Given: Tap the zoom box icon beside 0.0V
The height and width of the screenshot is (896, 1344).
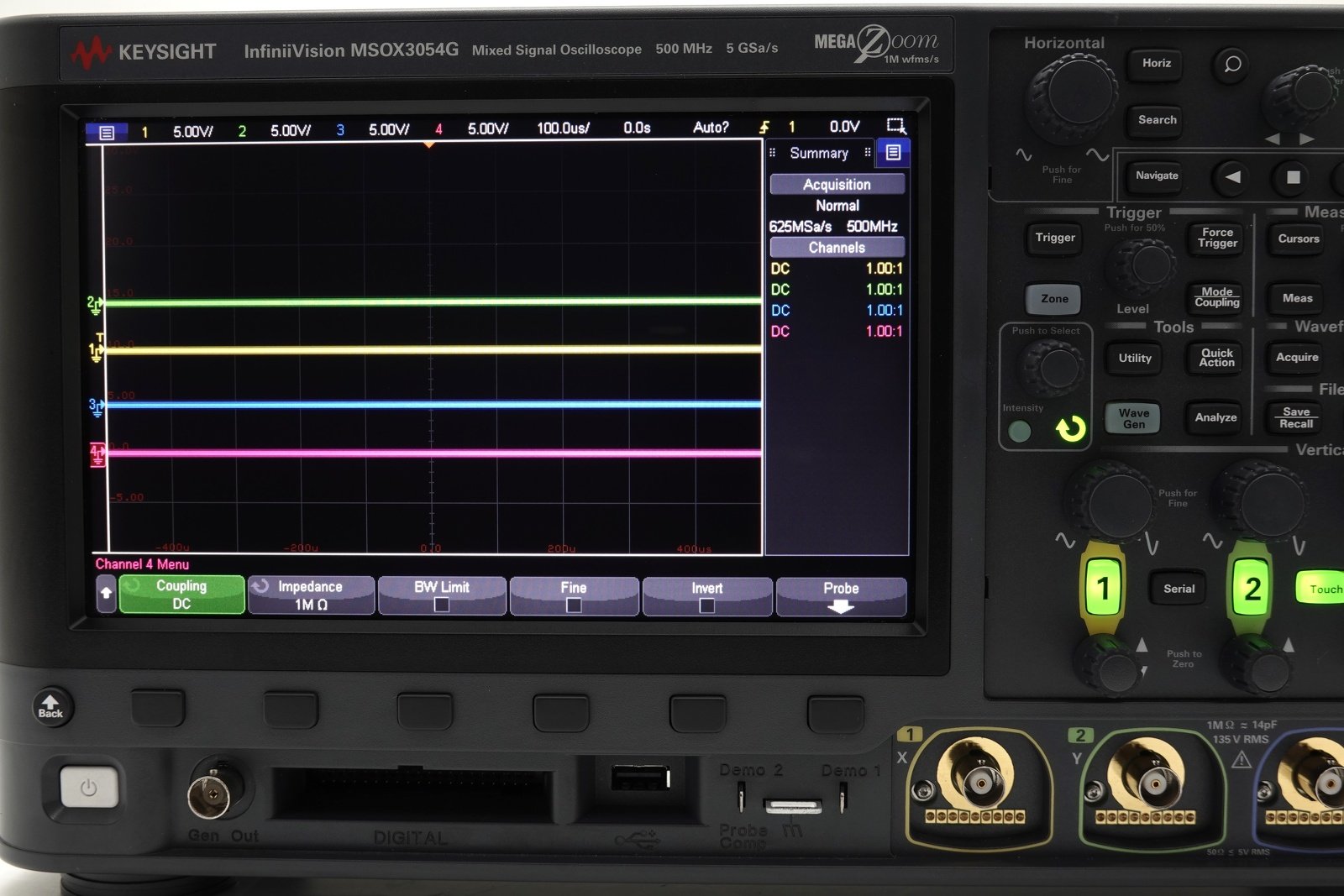Looking at the screenshot, I should [x=896, y=126].
